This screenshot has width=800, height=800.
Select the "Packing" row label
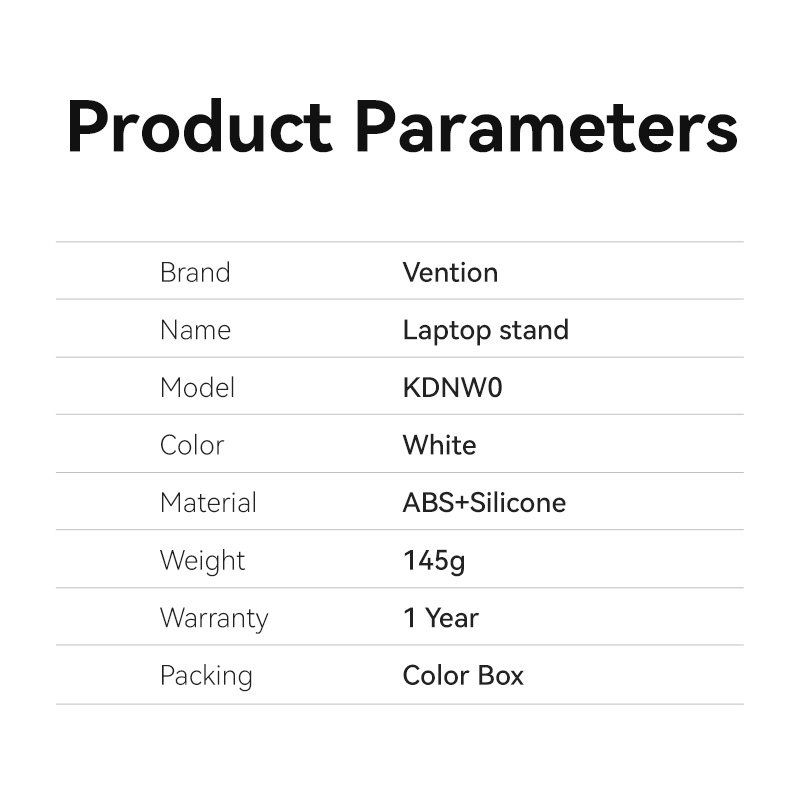coord(206,676)
